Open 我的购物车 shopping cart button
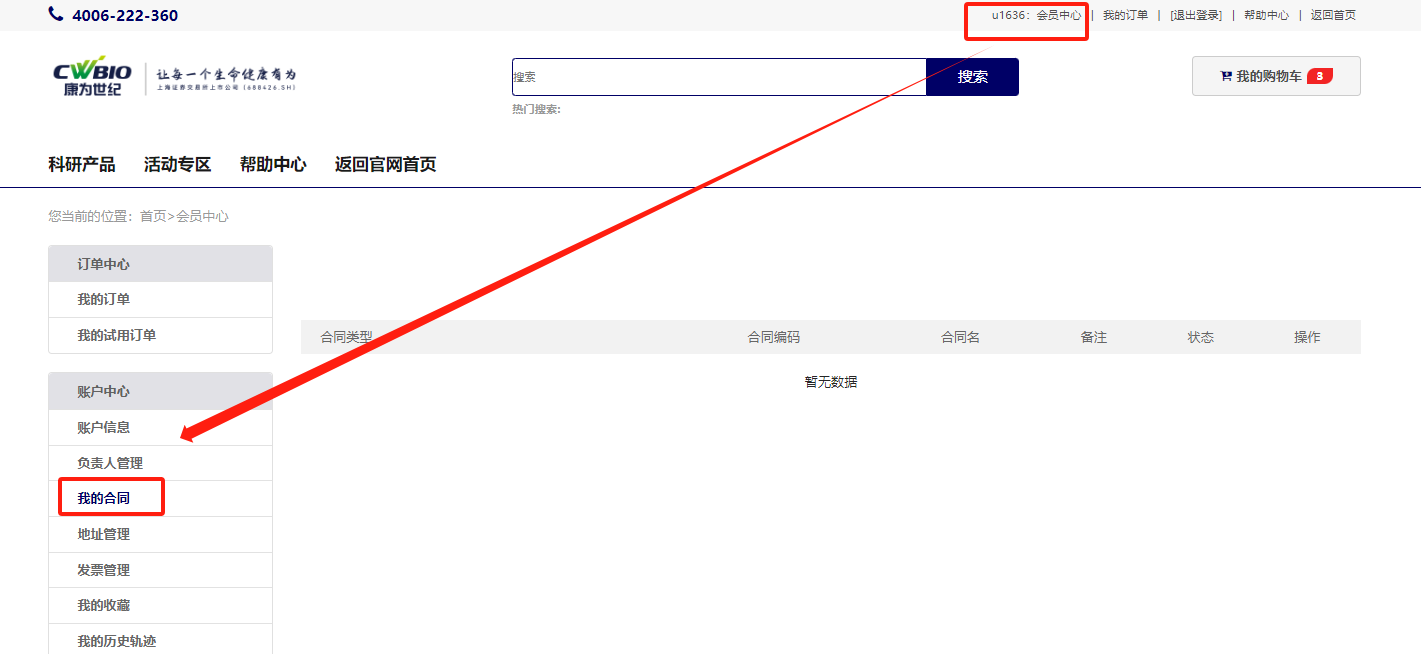This screenshot has width=1421, height=654. coord(1275,76)
